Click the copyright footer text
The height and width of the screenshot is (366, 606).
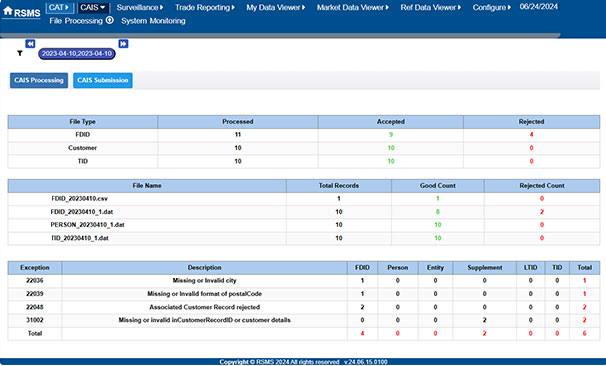[x=303, y=362]
